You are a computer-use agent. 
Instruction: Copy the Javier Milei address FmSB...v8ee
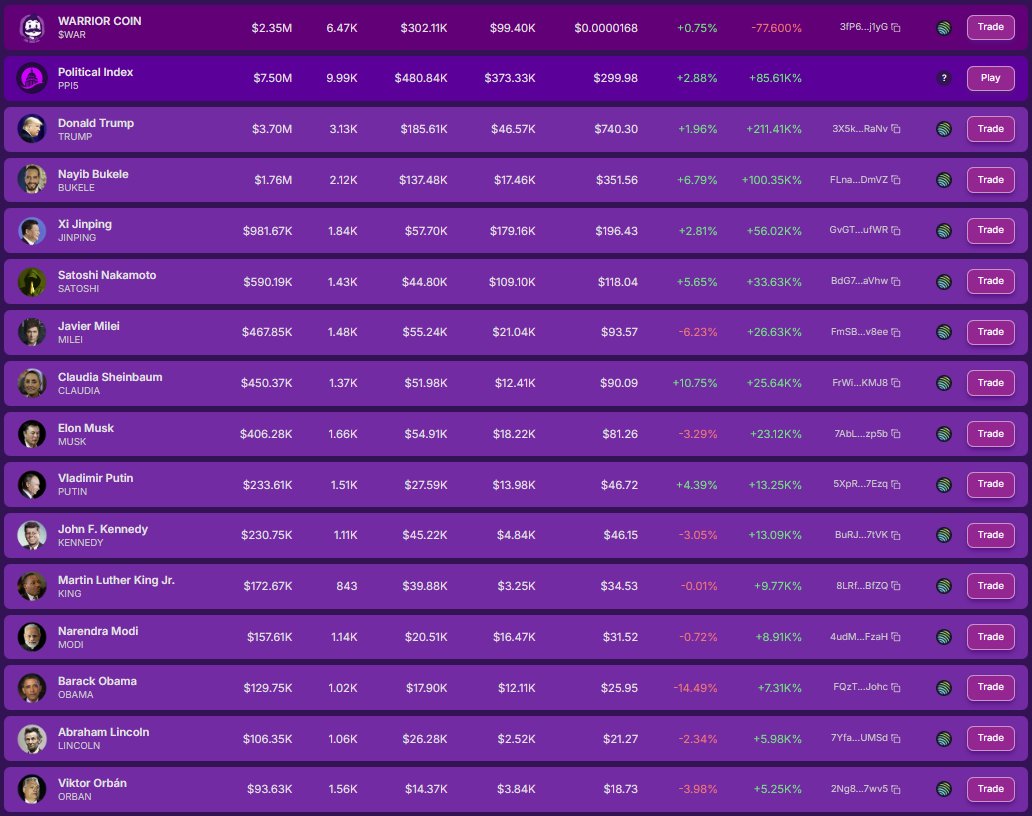[x=896, y=332]
